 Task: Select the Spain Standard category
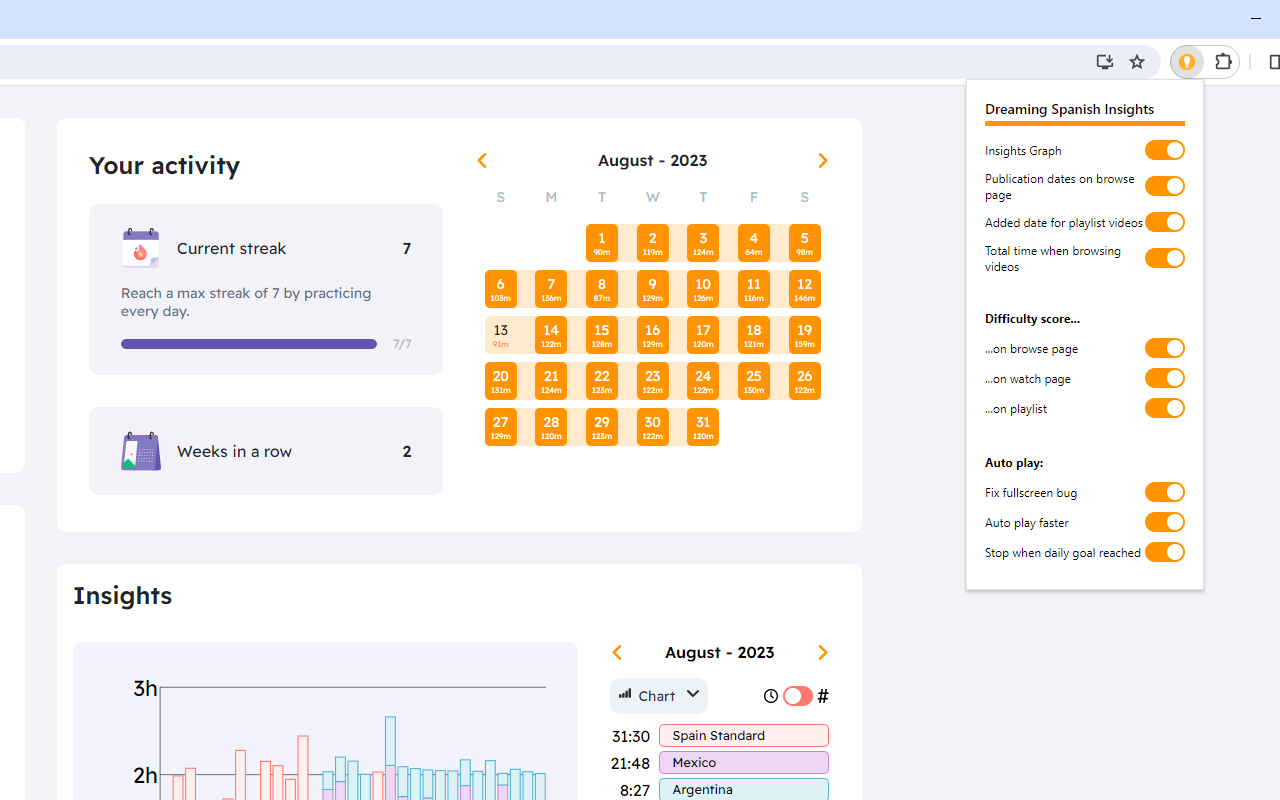click(743, 736)
